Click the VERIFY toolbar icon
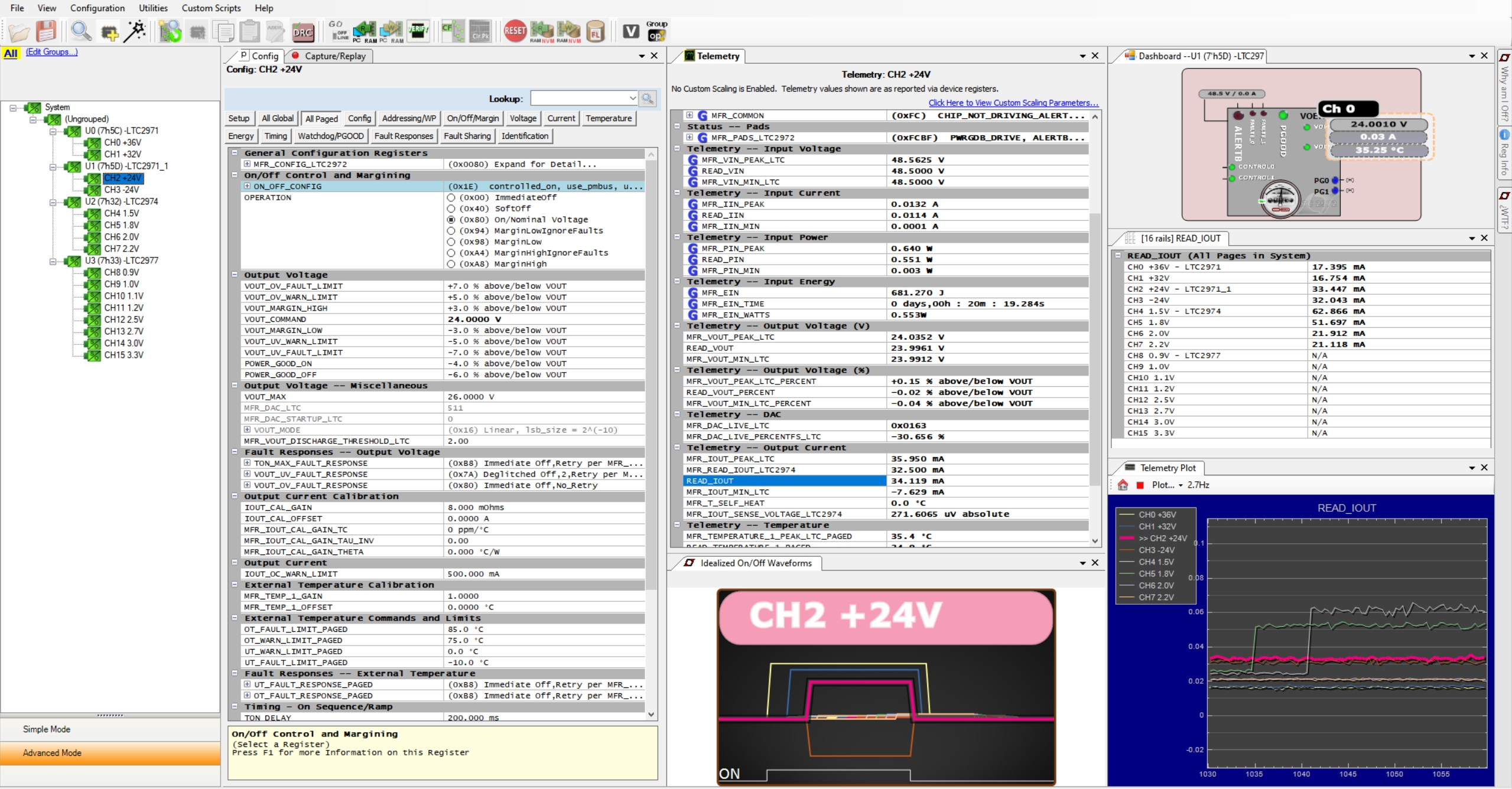Screen dimensions: 1512x789 (418, 31)
